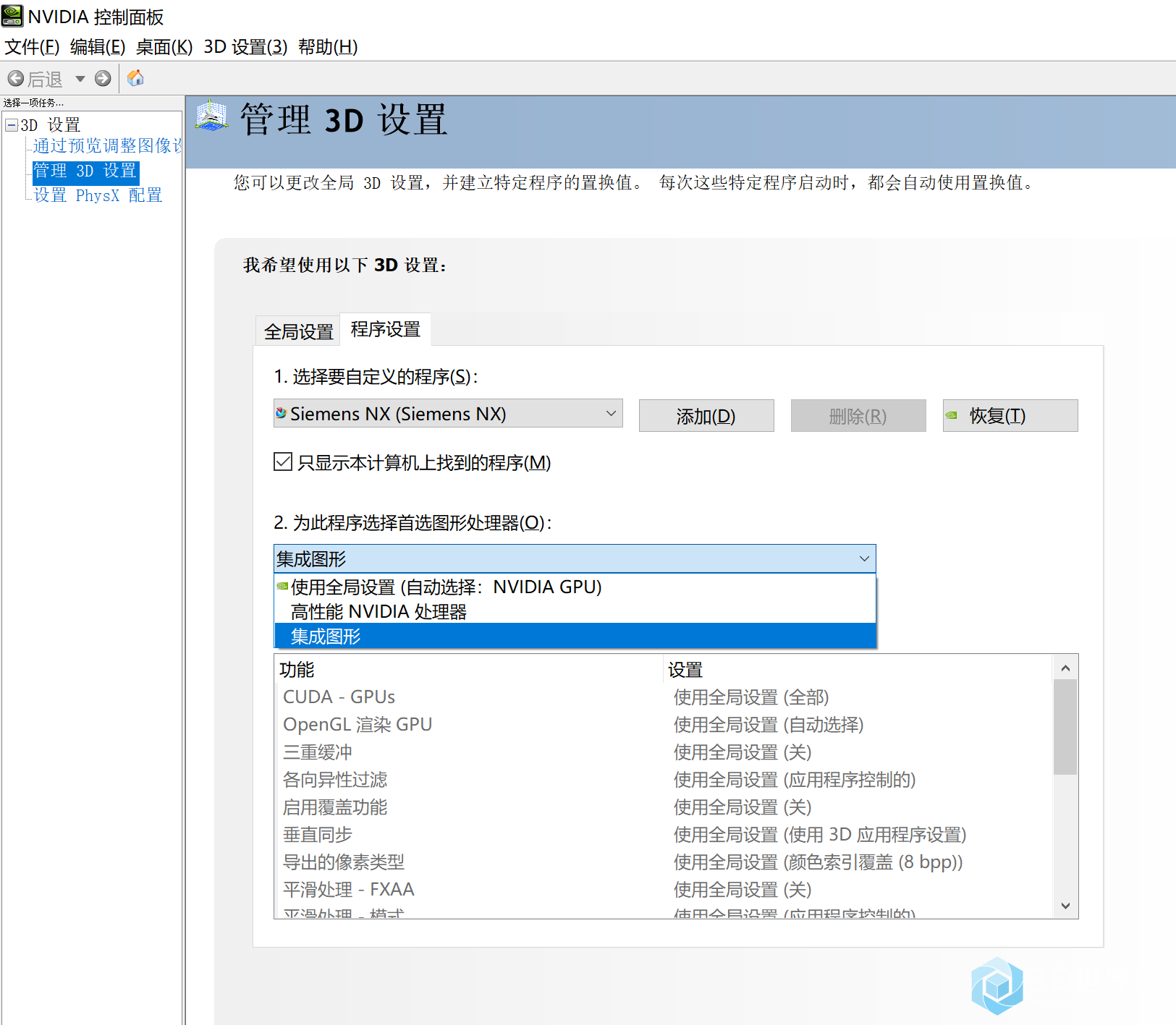Click the settings list scrollbar thumb
This screenshot has height=1025, width=1176.
point(1065,727)
